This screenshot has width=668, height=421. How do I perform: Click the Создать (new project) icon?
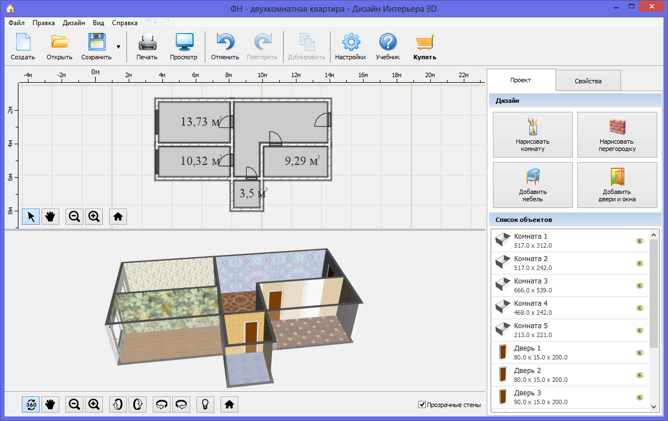coord(22,45)
